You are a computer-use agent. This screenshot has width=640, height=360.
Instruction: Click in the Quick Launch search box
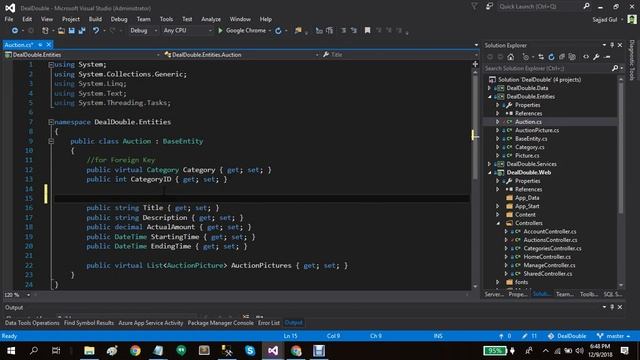(539, 6)
